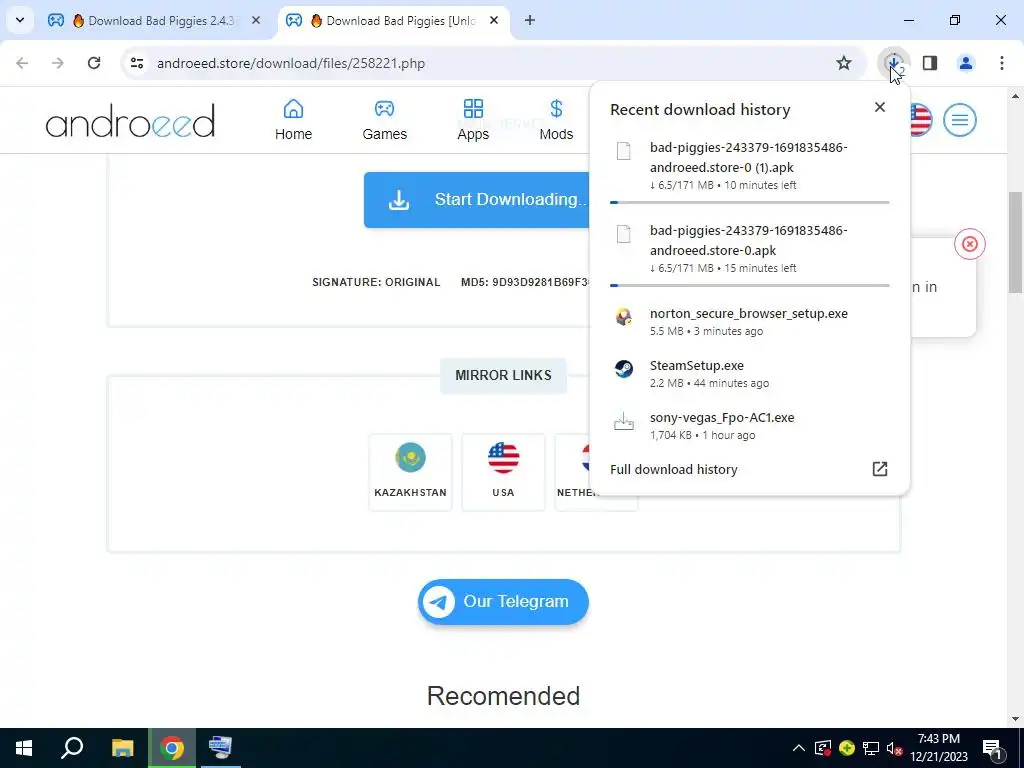Select the USA mirror link
This screenshot has height=768, width=1024.
(503, 472)
